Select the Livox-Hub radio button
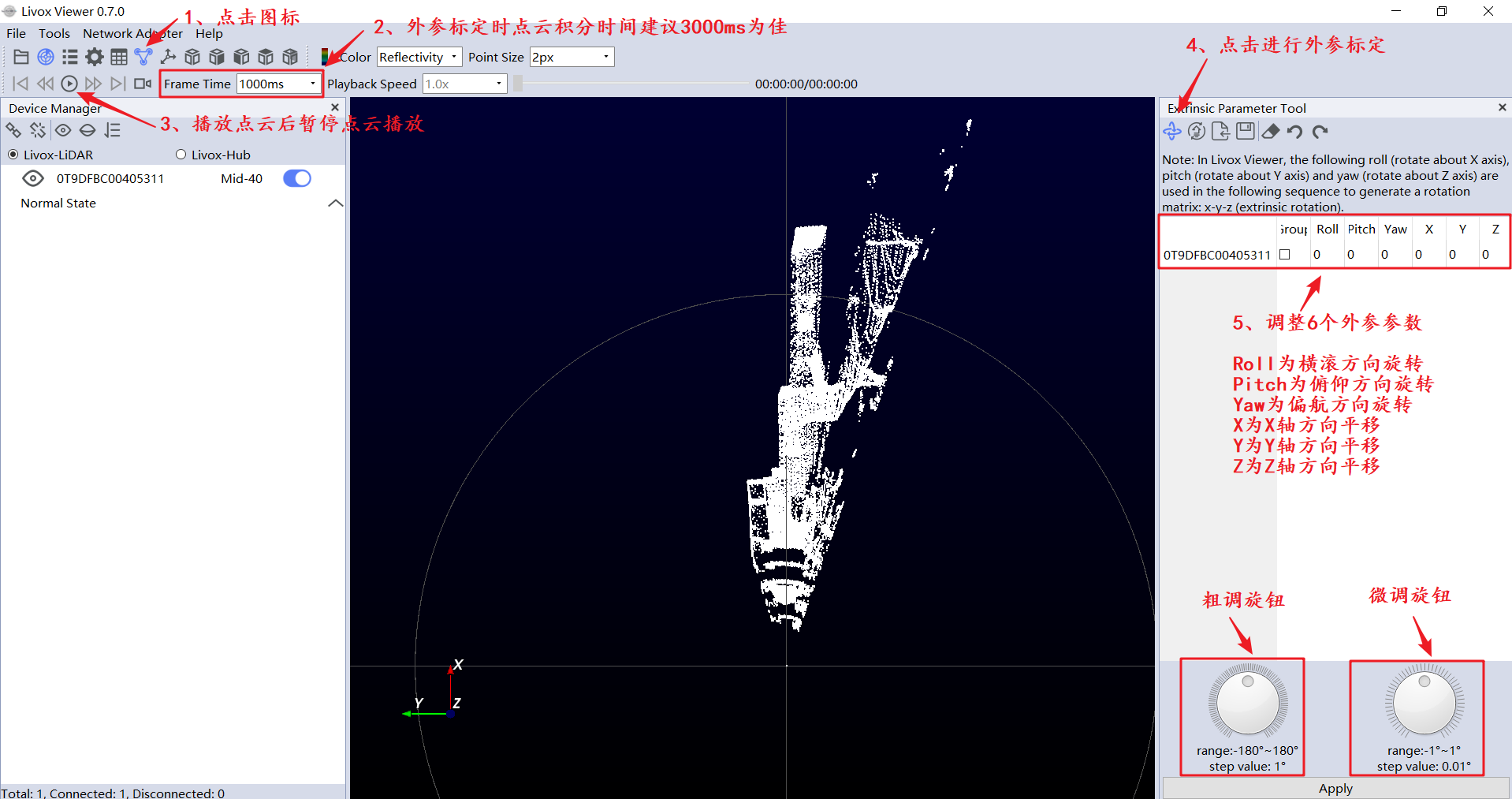The width and height of the screenshot is (1512, 799). [x=181, y=155]
